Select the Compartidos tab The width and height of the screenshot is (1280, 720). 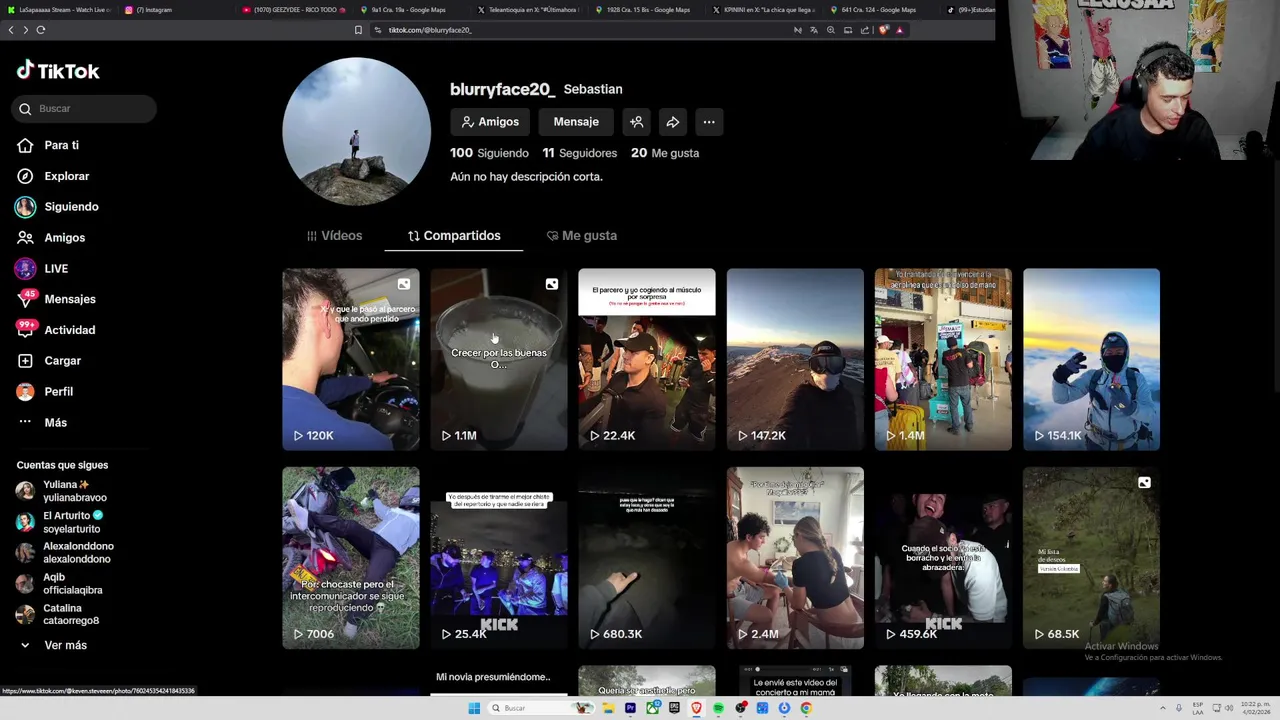pos(454,236)
